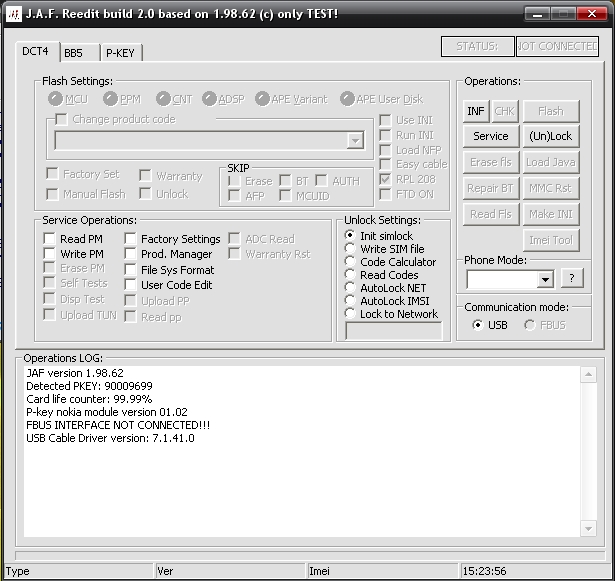The height and width of the screenshot is (581, 615).
Task: Click the CNT flash file button
Action: click(163, 99)
